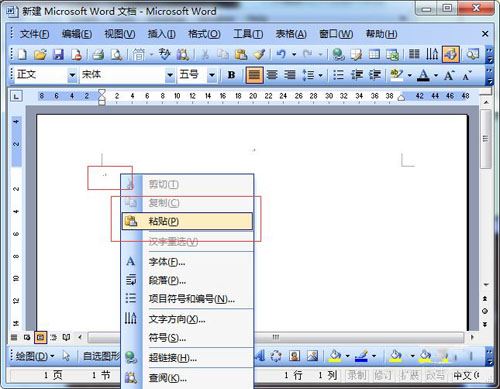
Task: Toggle the highlighted drawing toolbar button
Action: point(451,54)
